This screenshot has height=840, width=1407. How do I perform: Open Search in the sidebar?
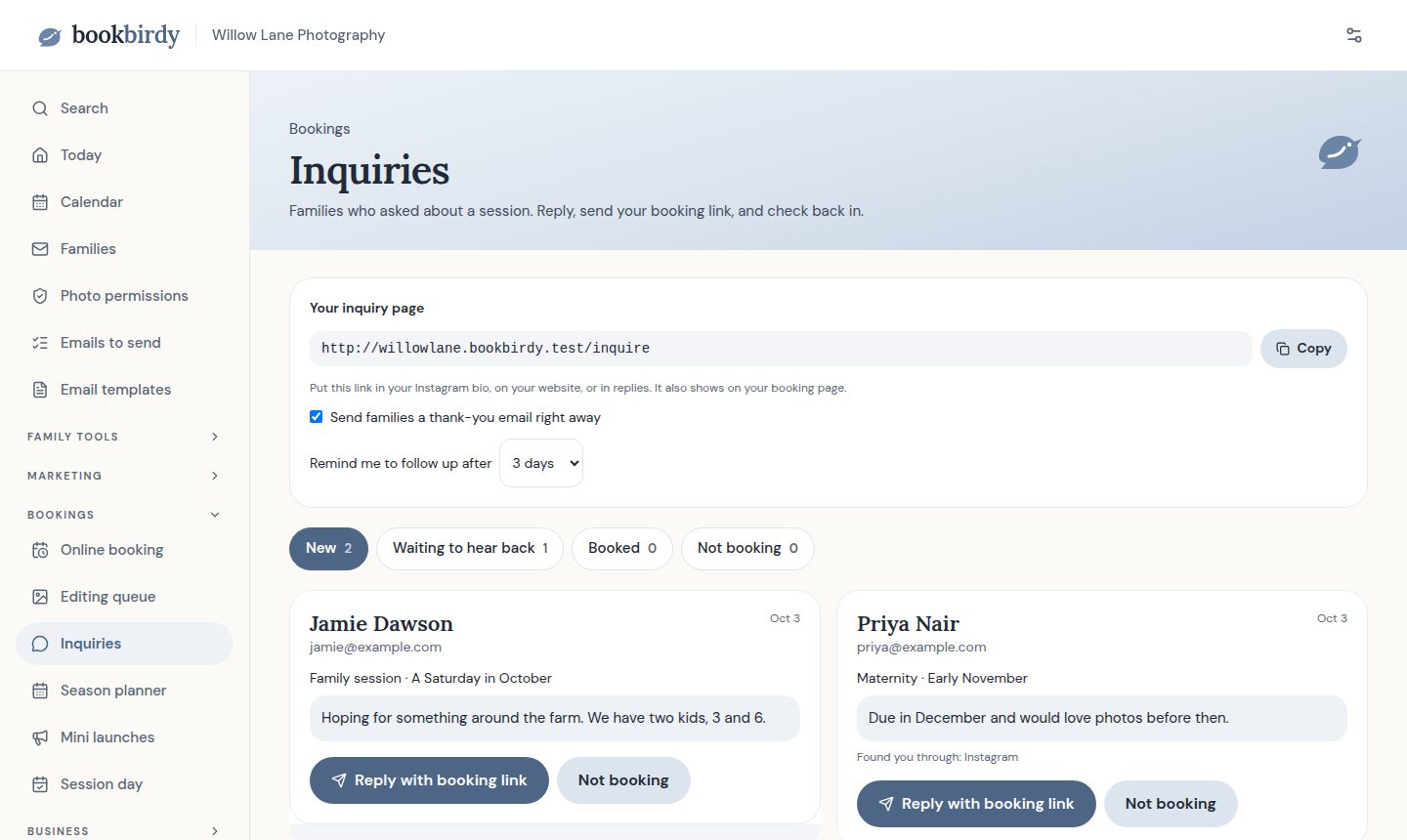tap(124, 108)
